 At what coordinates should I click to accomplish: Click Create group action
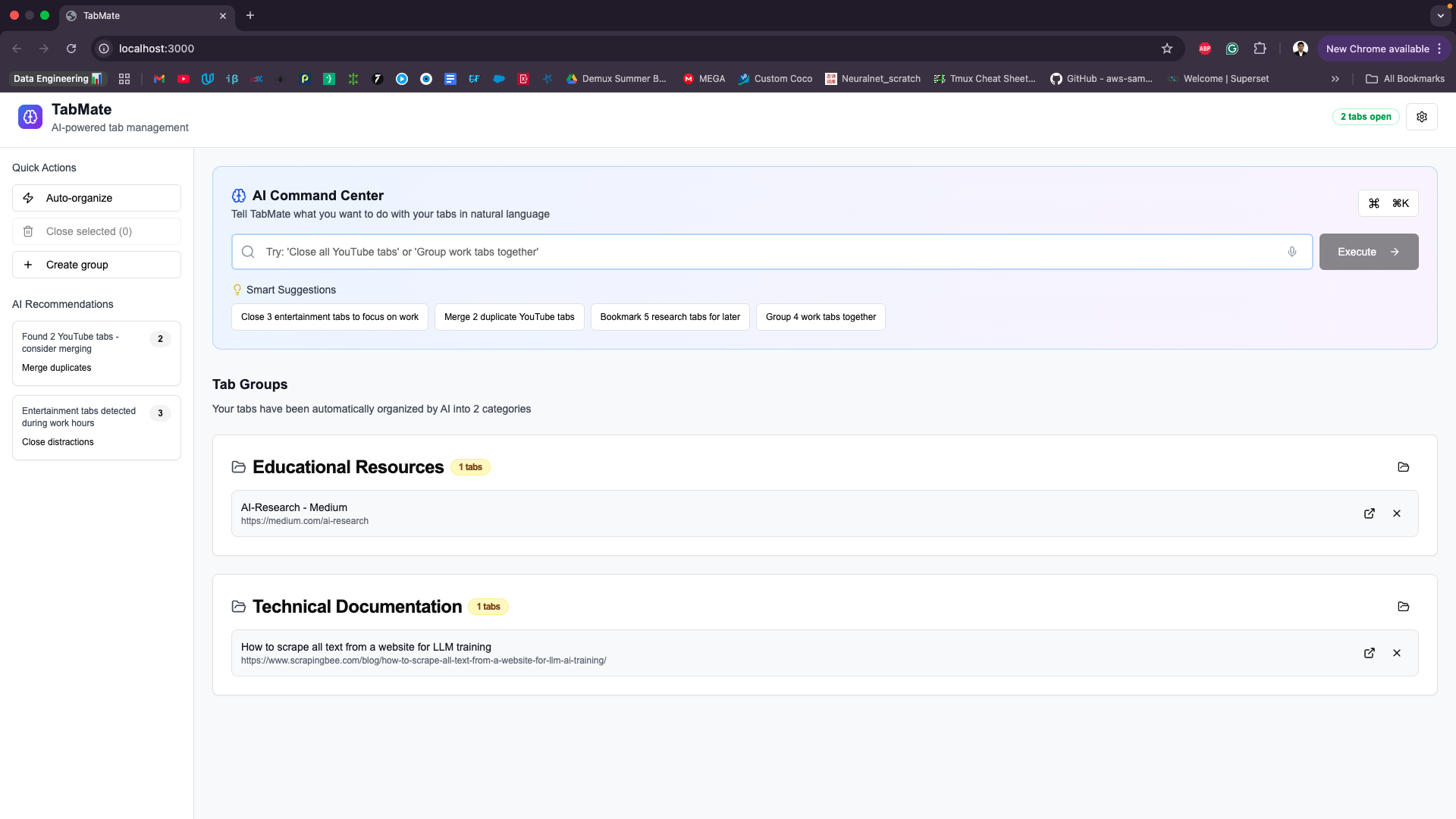[96, 265]
